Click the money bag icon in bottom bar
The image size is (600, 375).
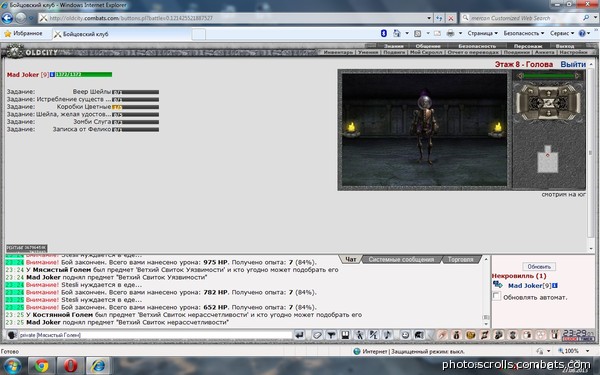point(456,335)
